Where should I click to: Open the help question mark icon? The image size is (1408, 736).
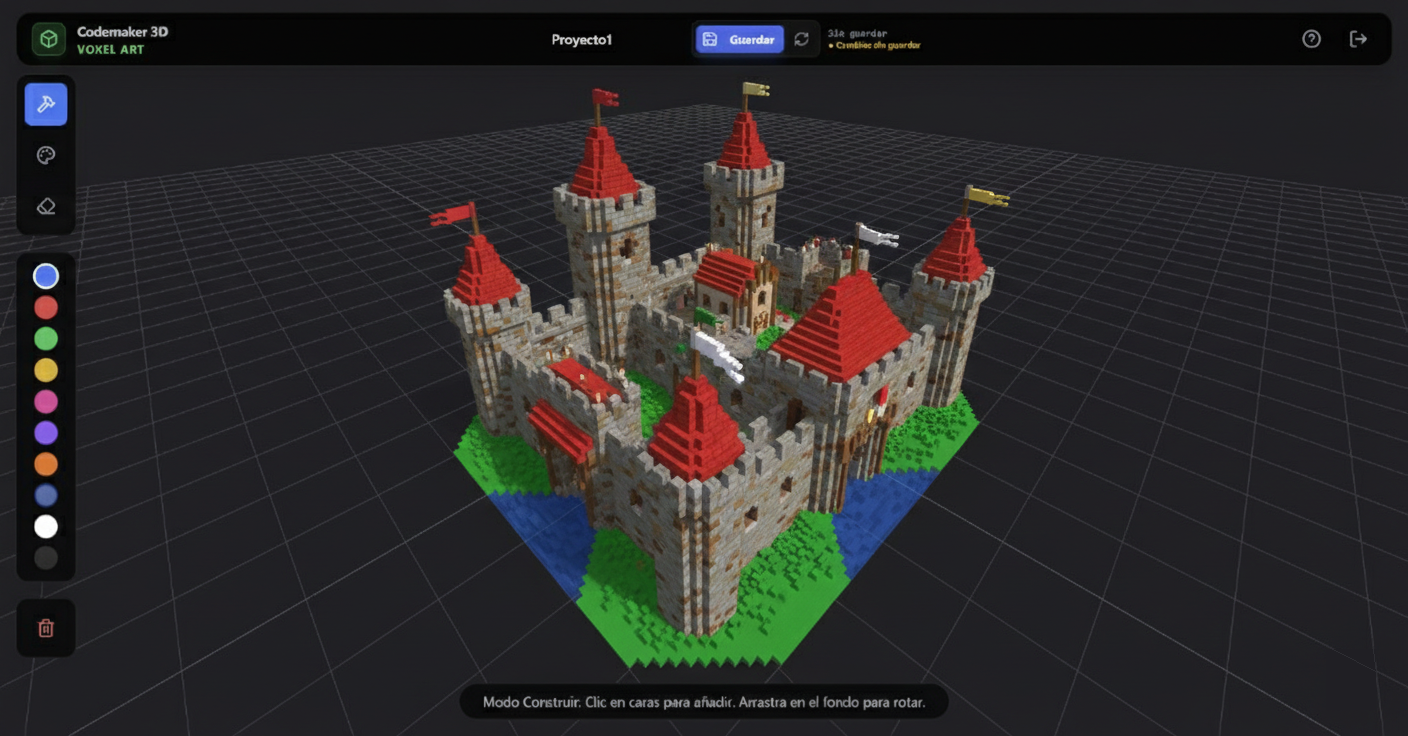coord(1311,39)
